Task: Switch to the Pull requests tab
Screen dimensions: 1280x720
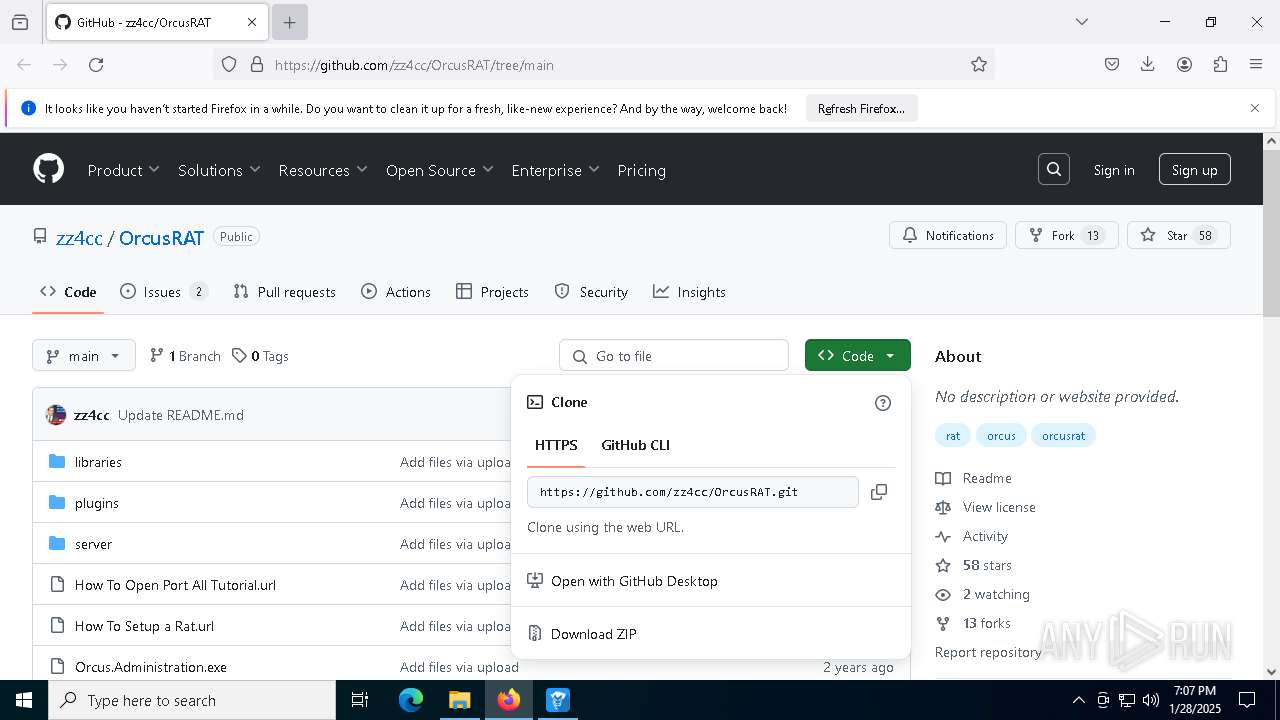Action: [x=285, y=292]
